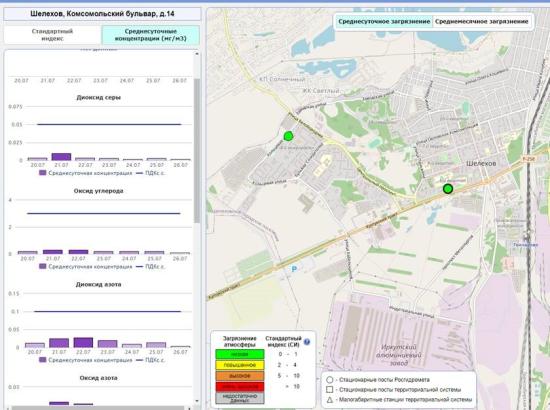Image resolution: width=550 pixels, height=410 pixels.
Task: Click the blue parking P icon on map
Action: click(x=294, y=269)
